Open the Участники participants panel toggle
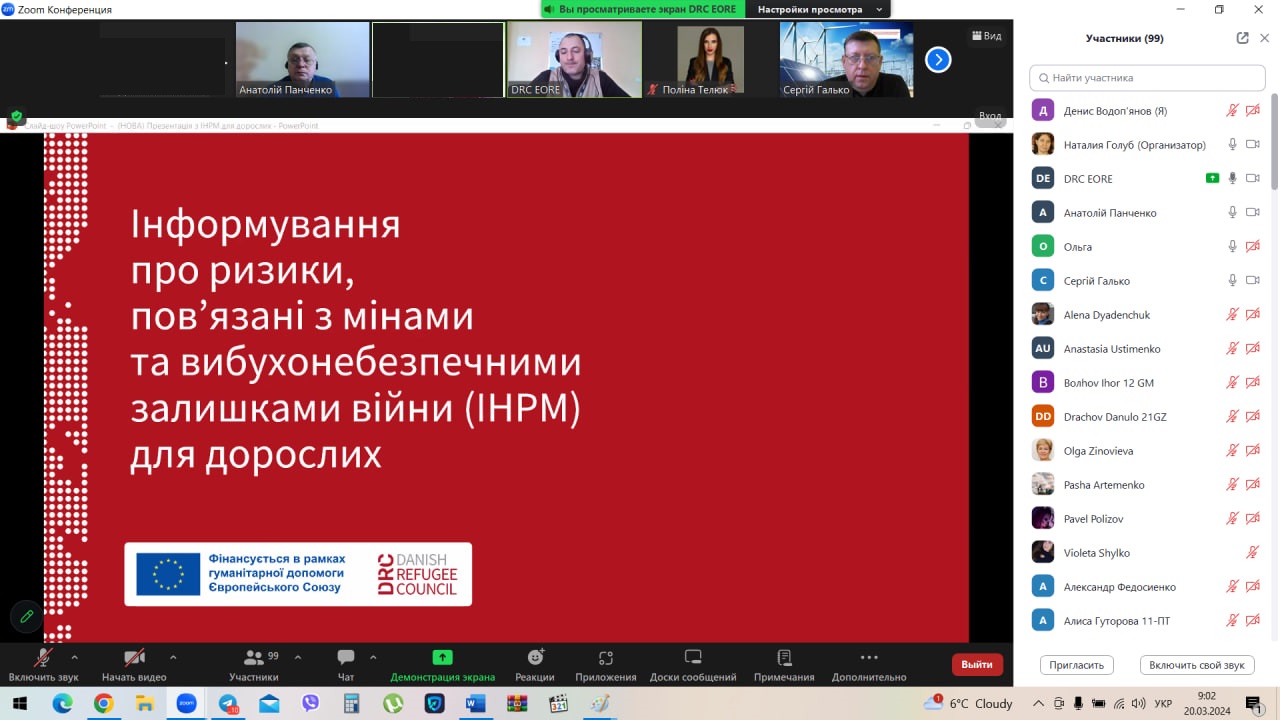1280x720 pixels. click(x=254, y=665)
